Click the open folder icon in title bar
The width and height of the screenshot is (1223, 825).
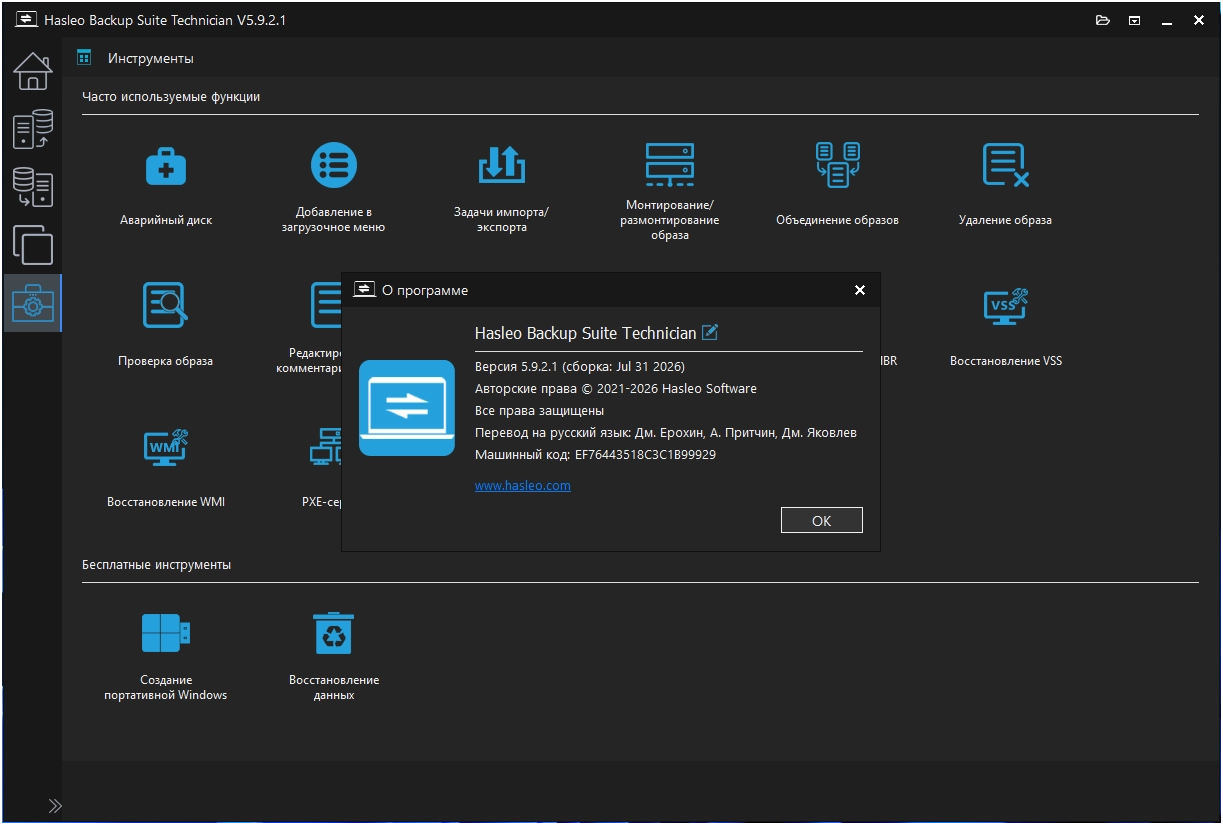pos(1103,20)
